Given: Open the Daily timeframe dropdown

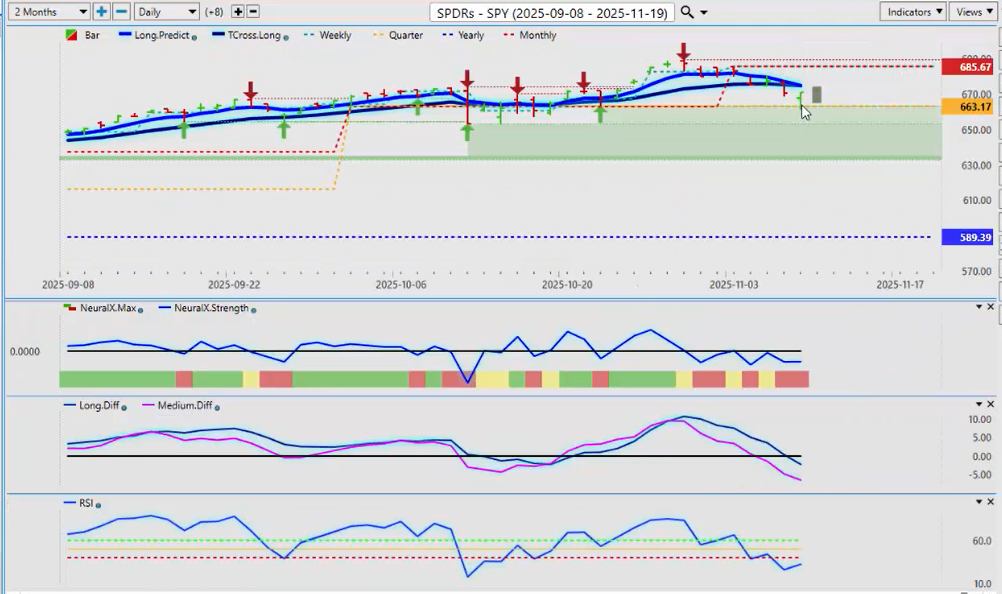Looking at the screenshot, I should (166, 12).
